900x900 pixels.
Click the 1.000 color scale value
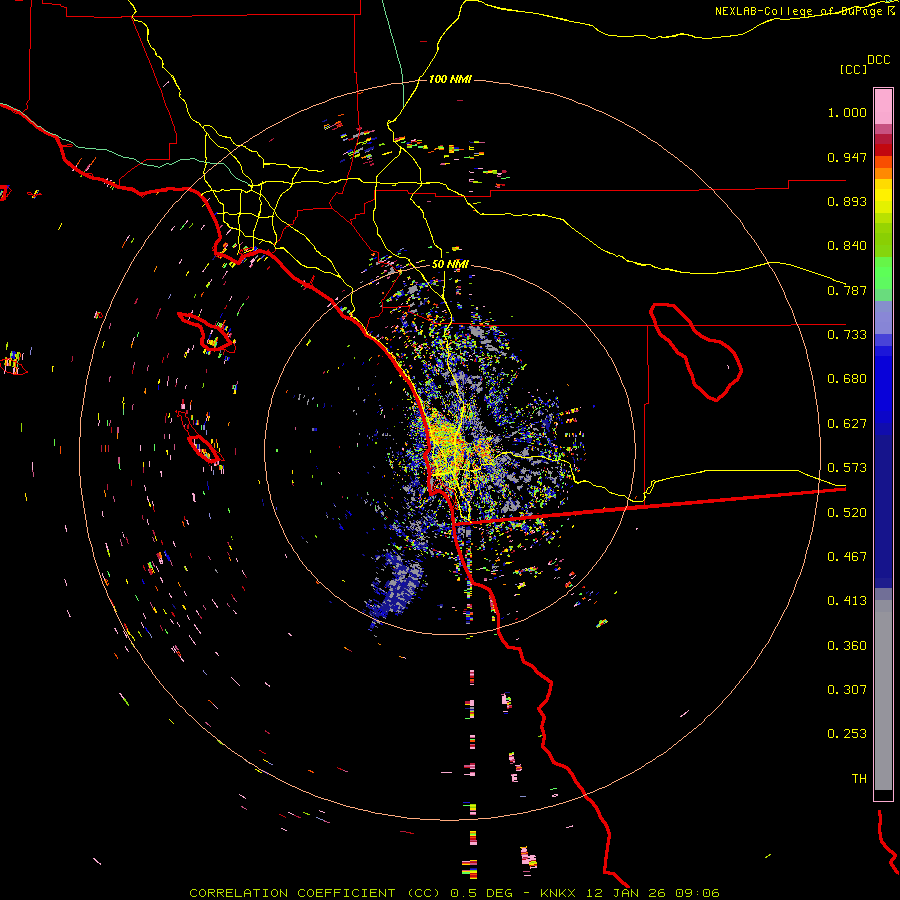coord(847,112)
